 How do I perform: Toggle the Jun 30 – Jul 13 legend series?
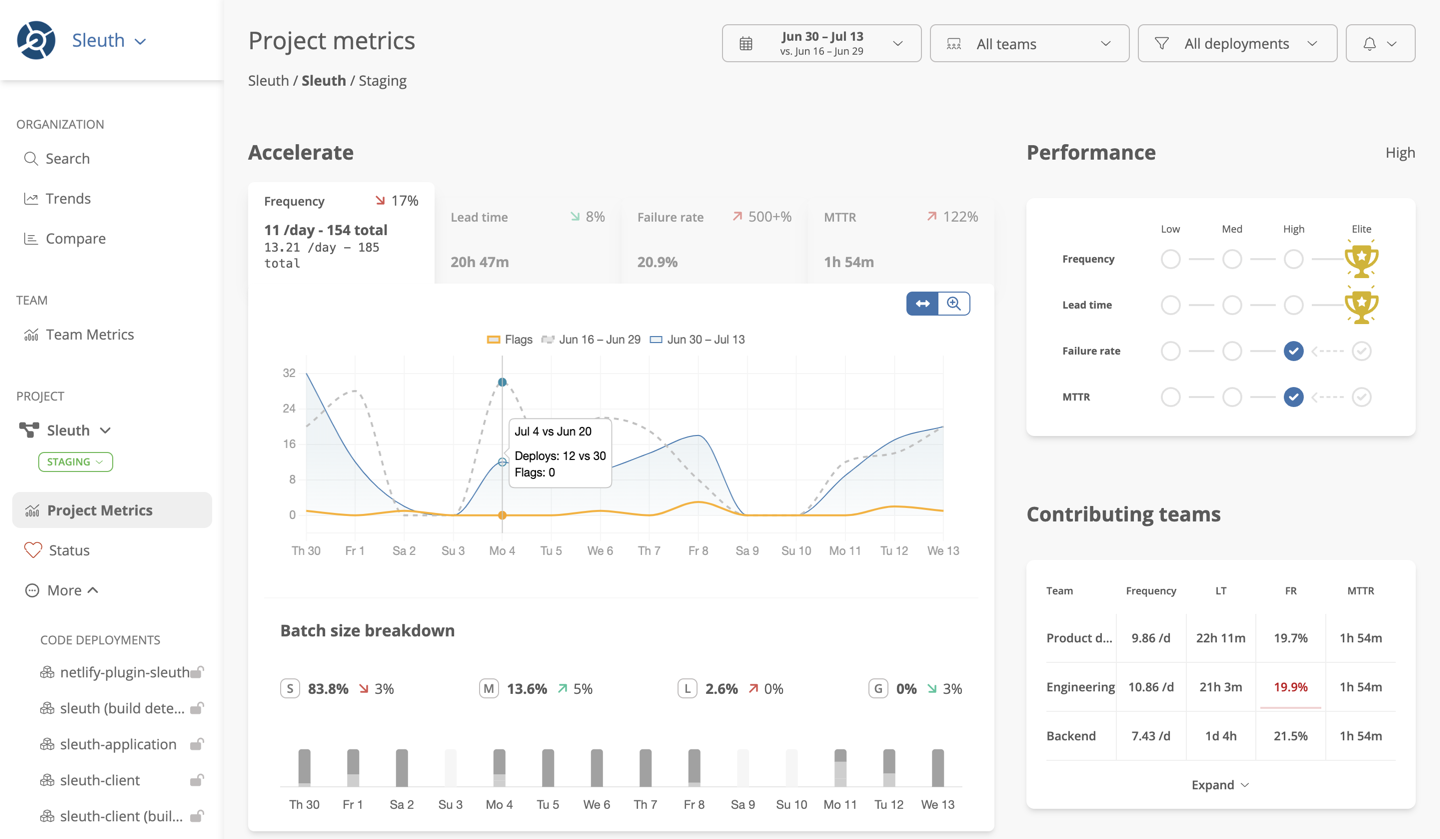click(697, 339)
